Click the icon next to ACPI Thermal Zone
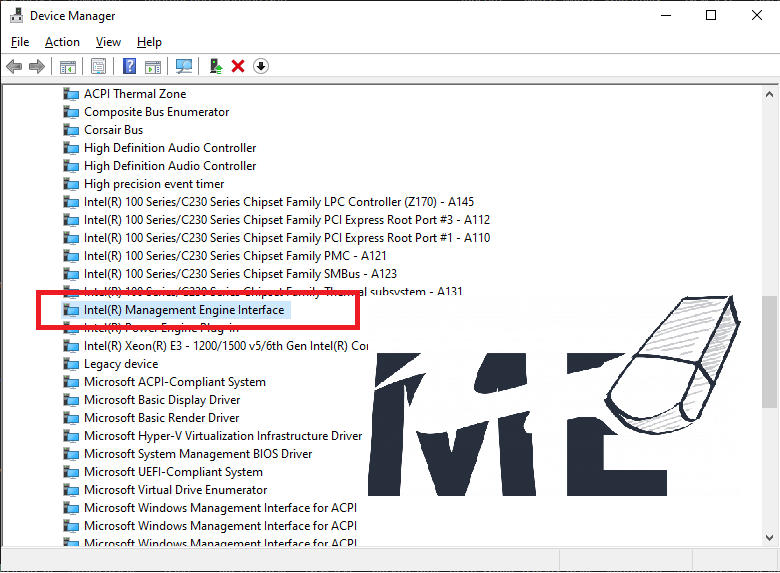Image resolution: width=780 pixels, height=573 pixels. click(71, 94)
